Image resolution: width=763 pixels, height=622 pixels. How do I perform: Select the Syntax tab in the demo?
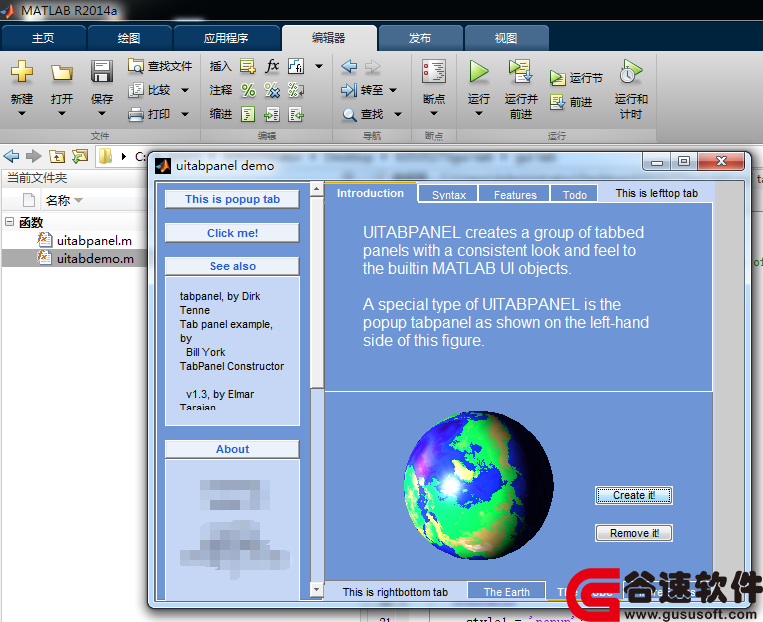(449, 195)
